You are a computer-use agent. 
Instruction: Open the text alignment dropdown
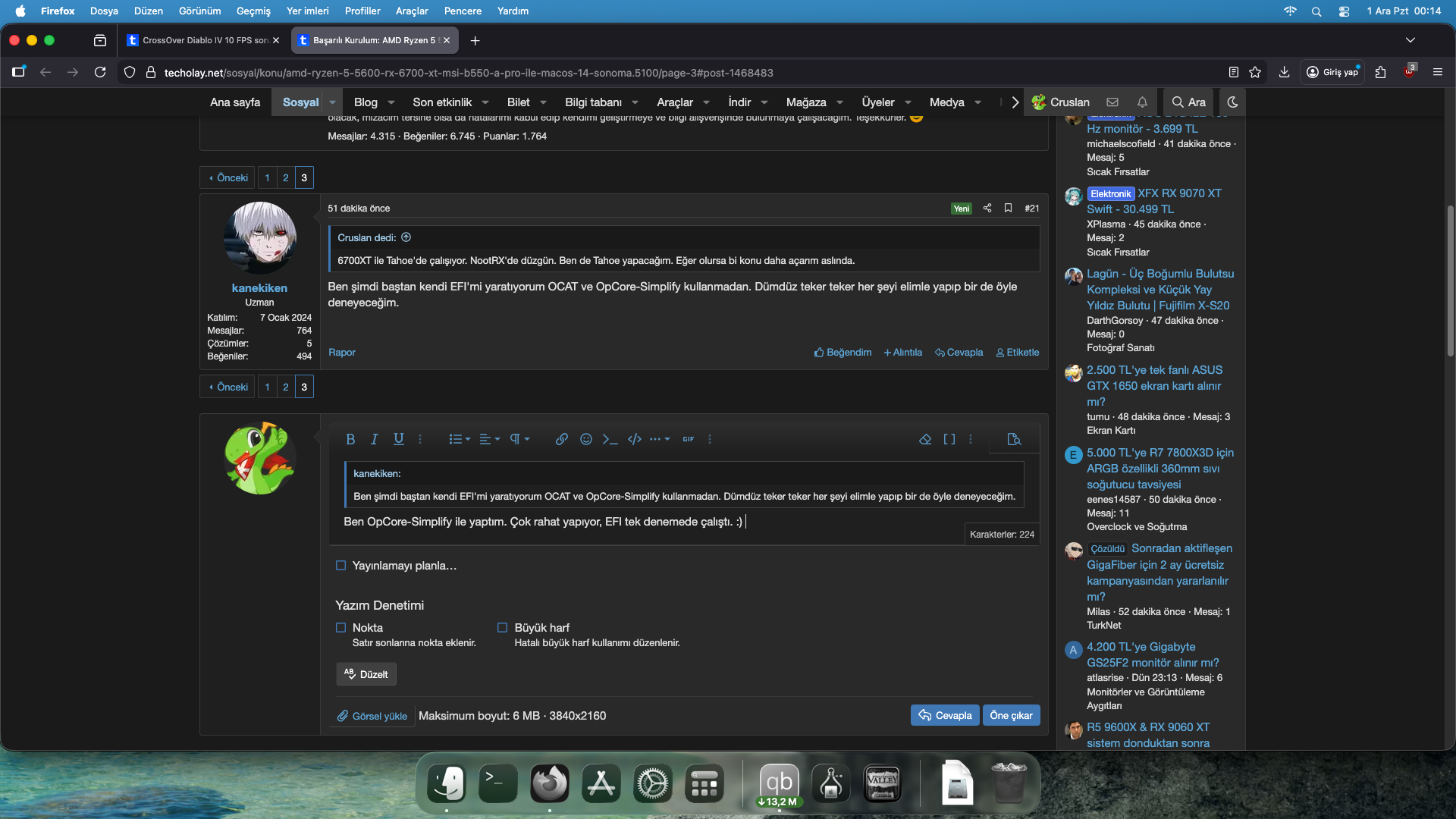[x=490, y=439]
